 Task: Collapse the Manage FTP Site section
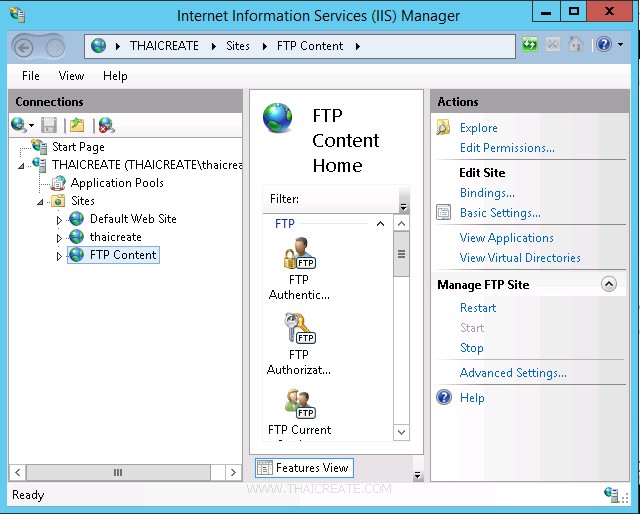tap(609, 284)
